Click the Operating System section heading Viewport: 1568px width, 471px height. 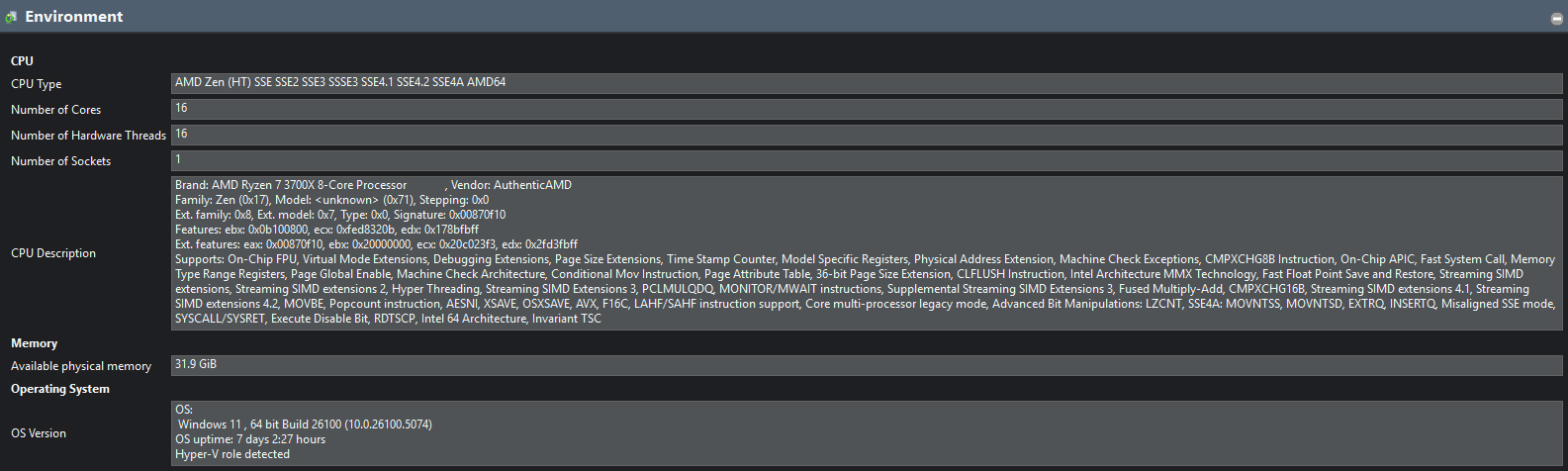coord(60,389)
